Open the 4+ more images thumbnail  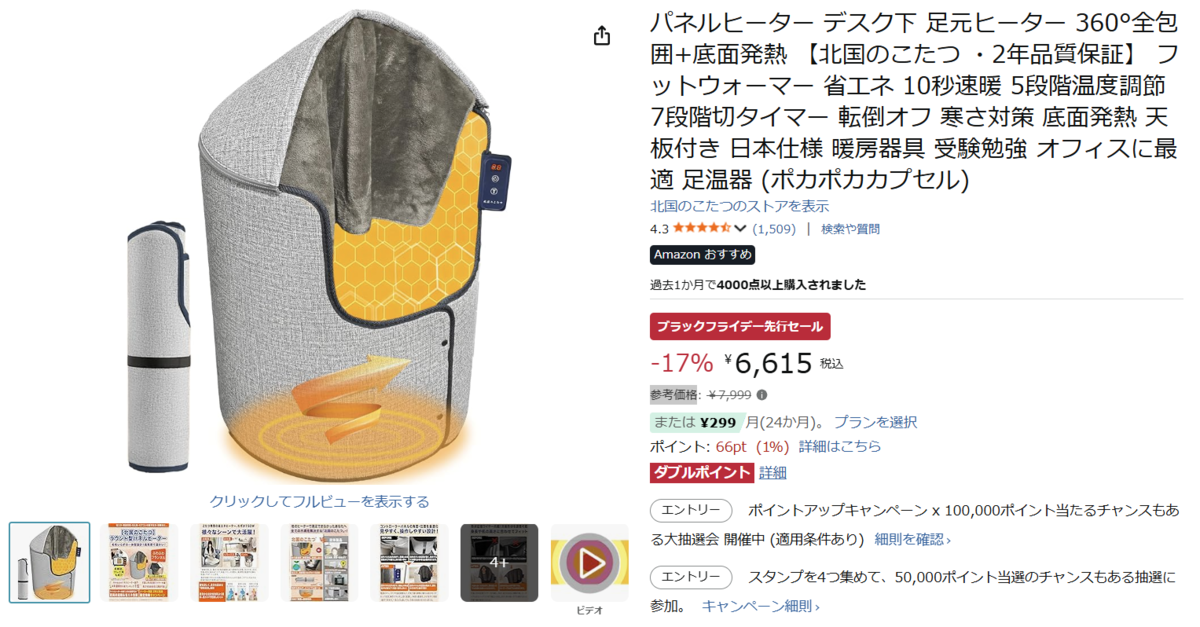click(x=499, y=562)
